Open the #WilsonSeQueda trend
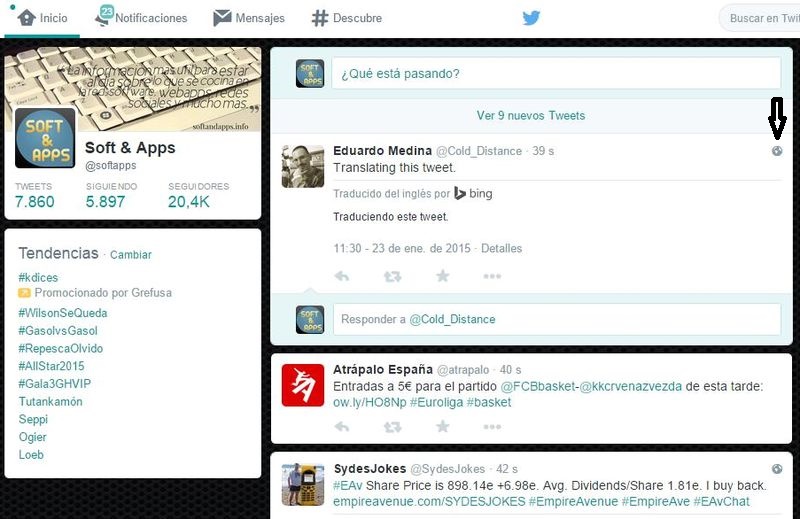Viewport: 800px width, 519px height. (x=63, y=313)
